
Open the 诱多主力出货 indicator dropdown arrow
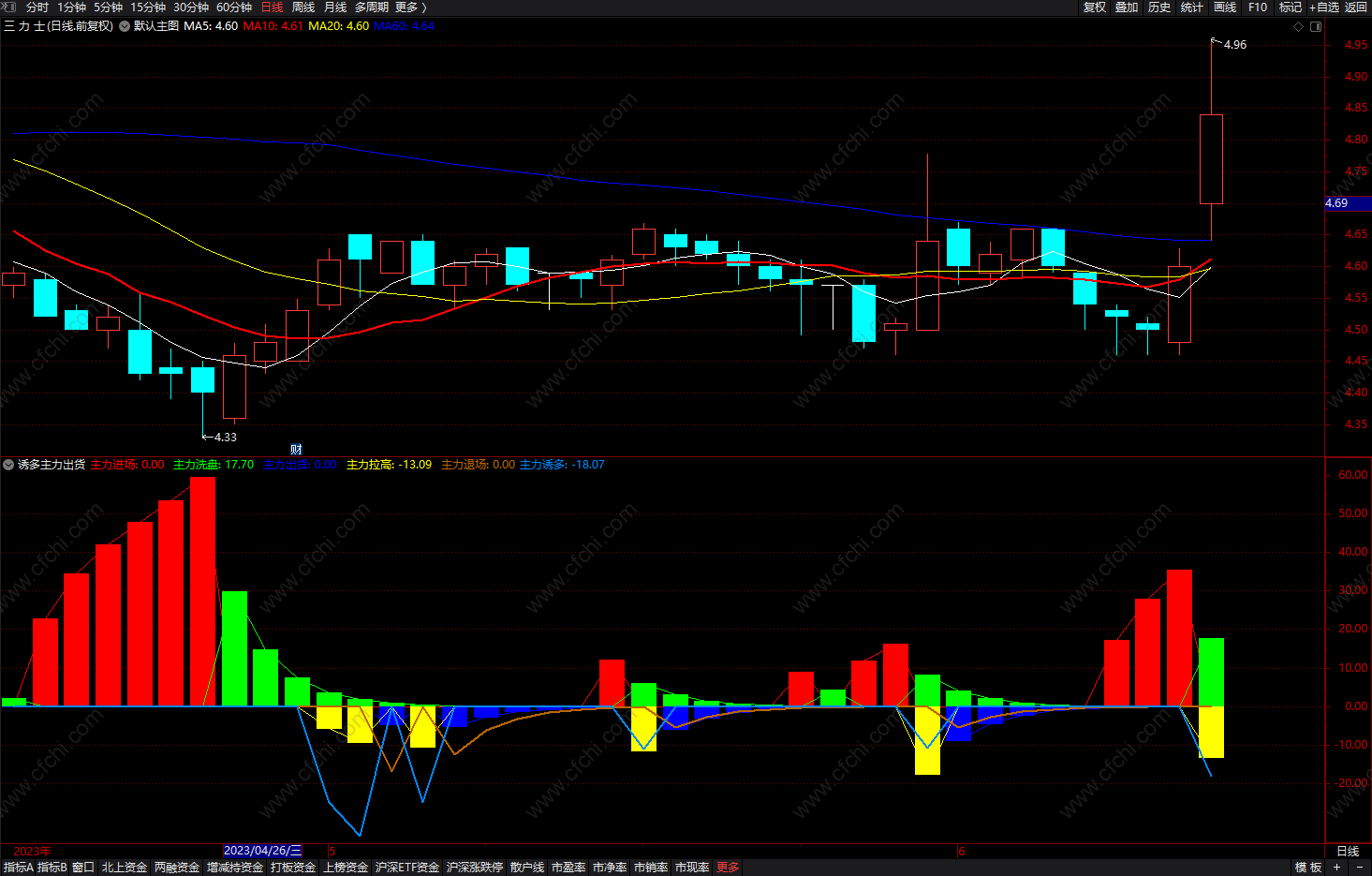pos(8,465)
